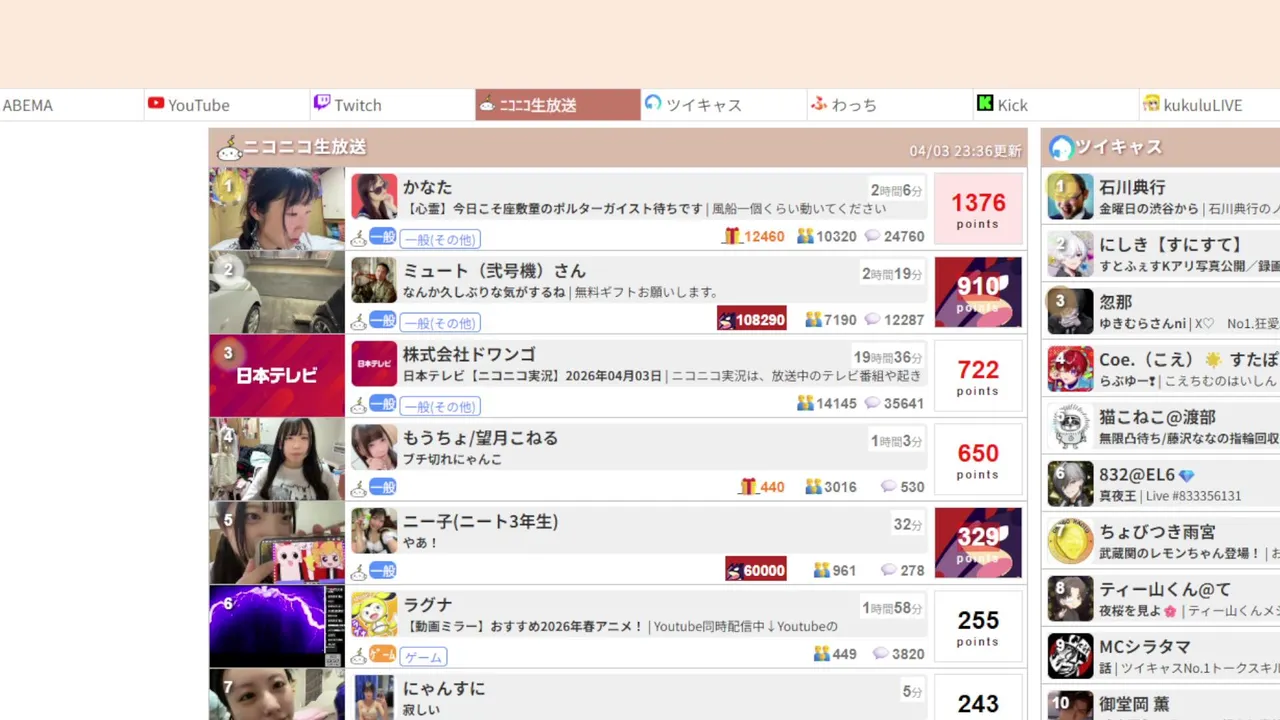Image resolution: width=1280 pixels, height=720 pixels.
Task: Click Coe.（こえ）avatar in ツイキャス ranking
Action: [1070, 369]
